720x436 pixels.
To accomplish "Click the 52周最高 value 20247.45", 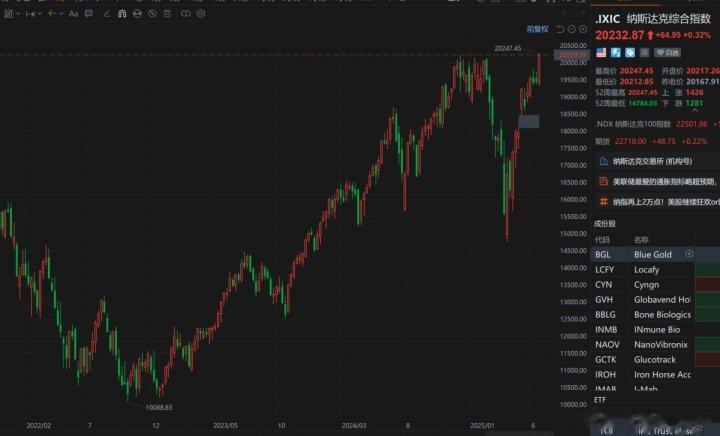I will click(643, 93).
